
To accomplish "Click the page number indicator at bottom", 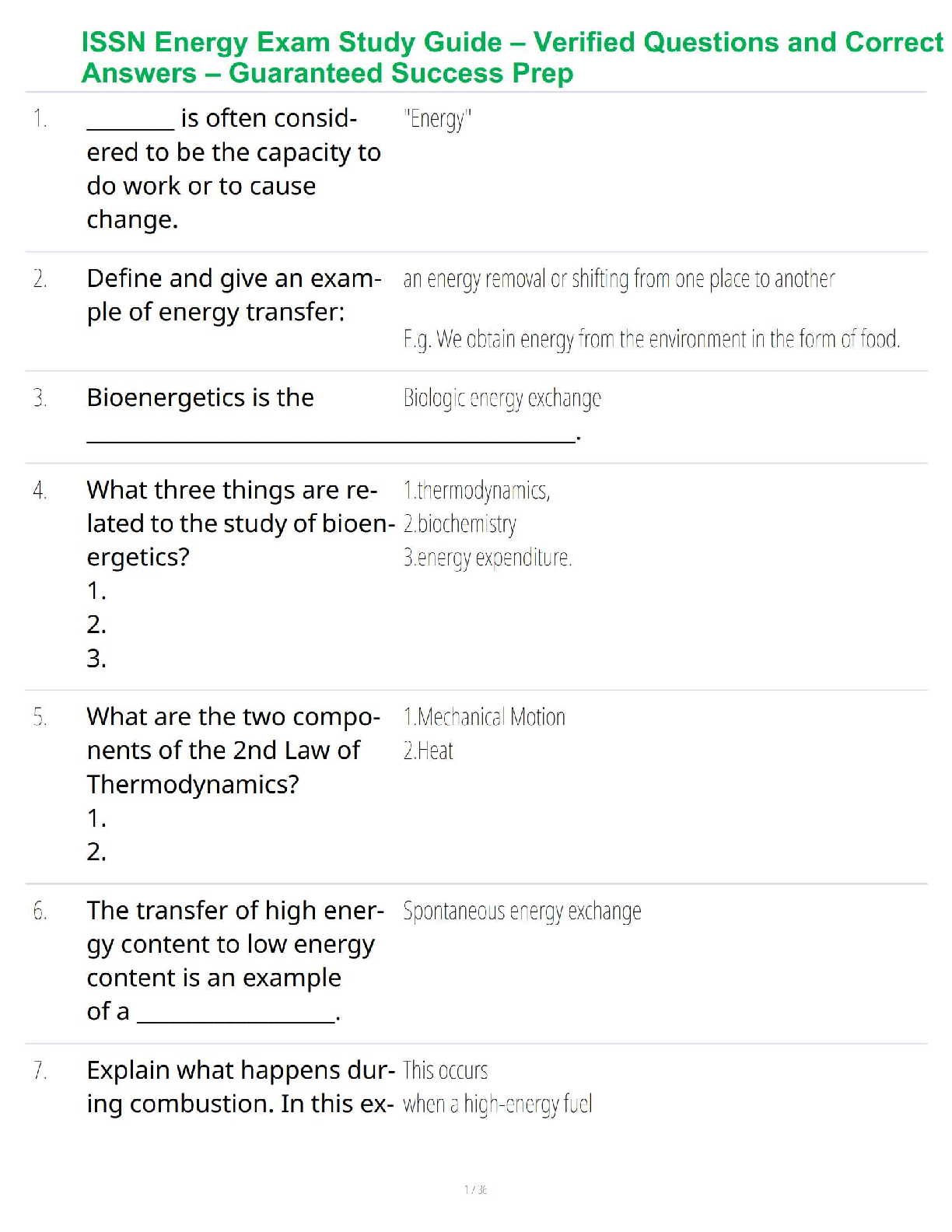I will tap(475, 1189).
